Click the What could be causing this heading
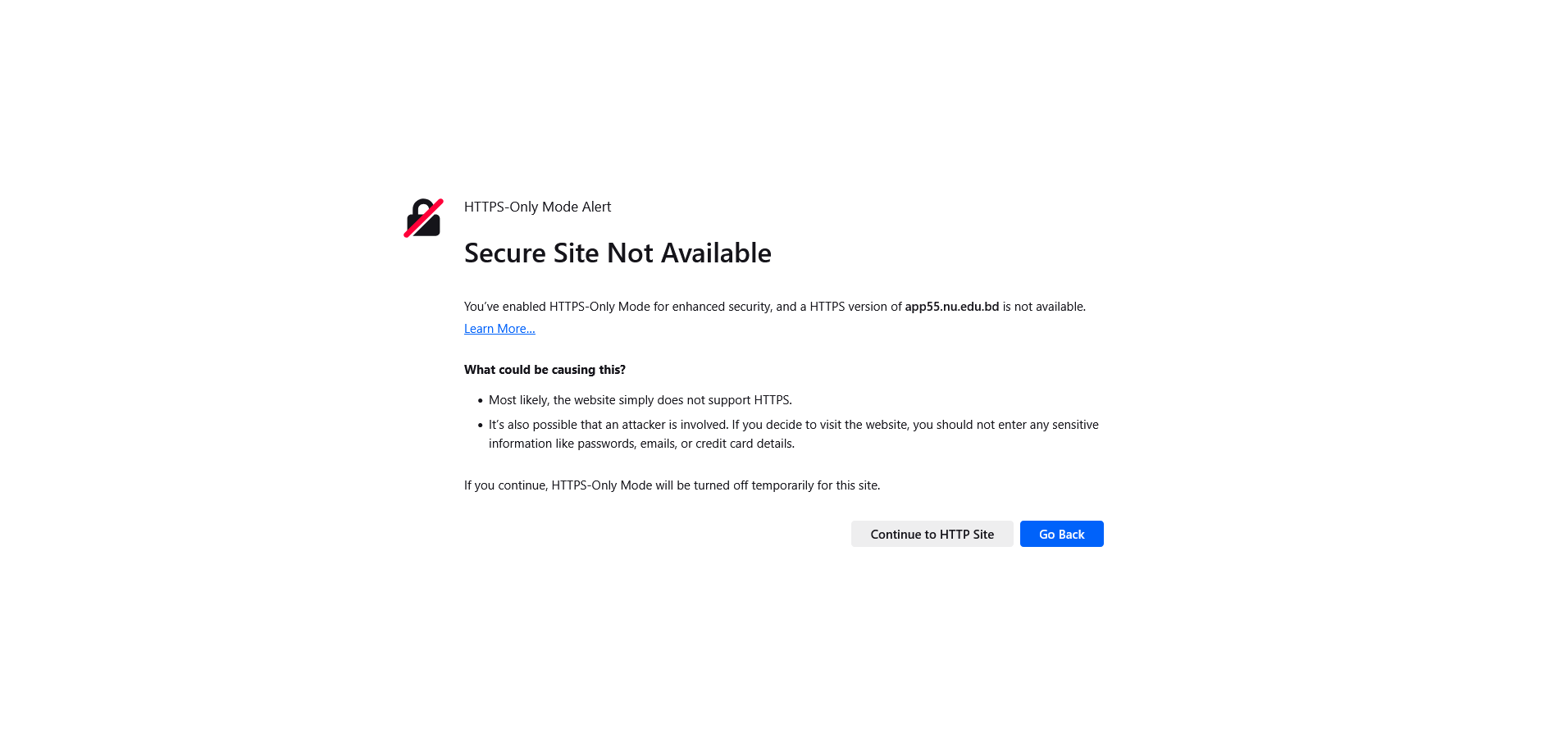This screenshot has height=747, width=1568. coord(545,370)
